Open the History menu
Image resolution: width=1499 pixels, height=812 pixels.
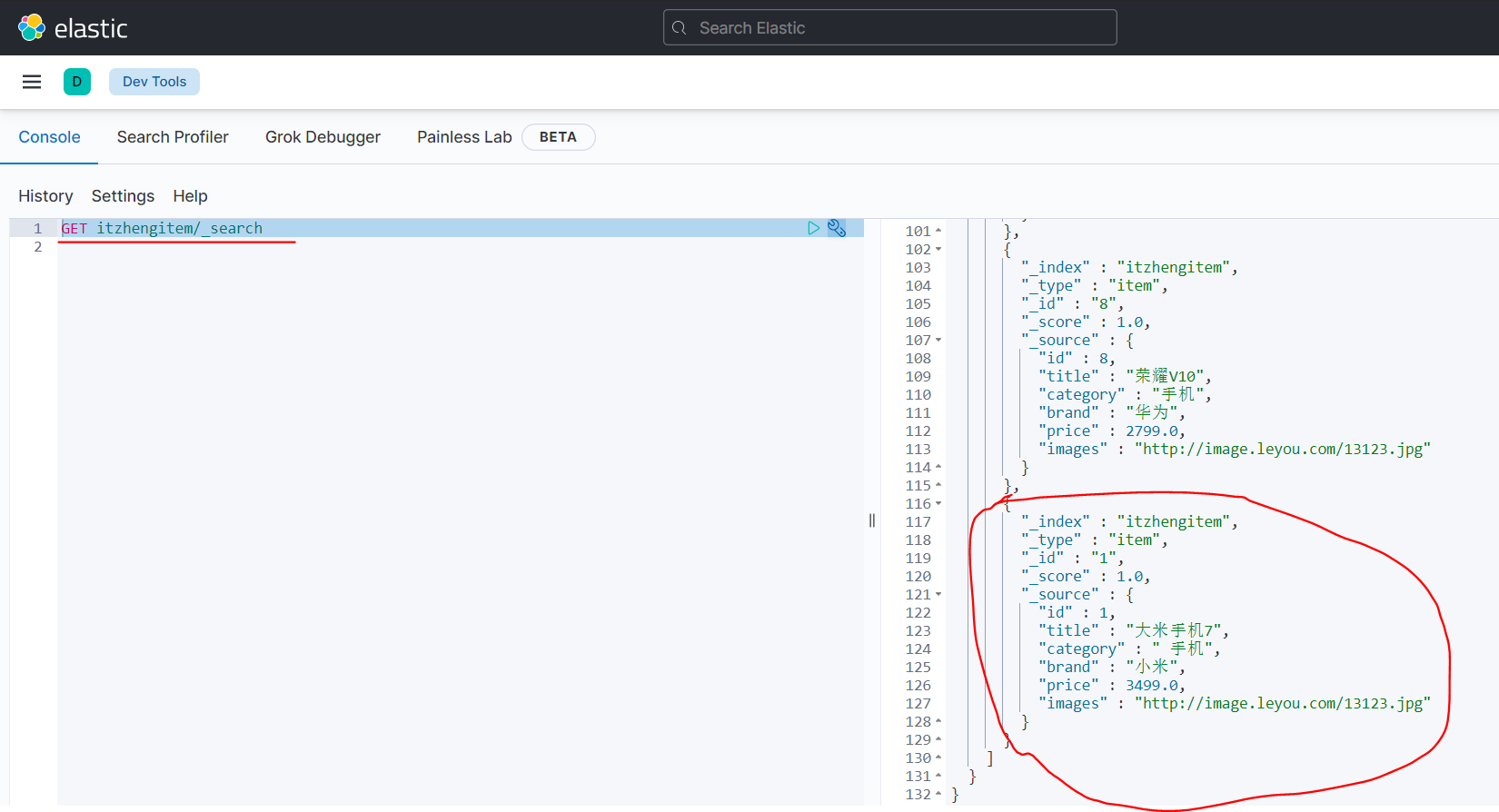coord(45,196)
